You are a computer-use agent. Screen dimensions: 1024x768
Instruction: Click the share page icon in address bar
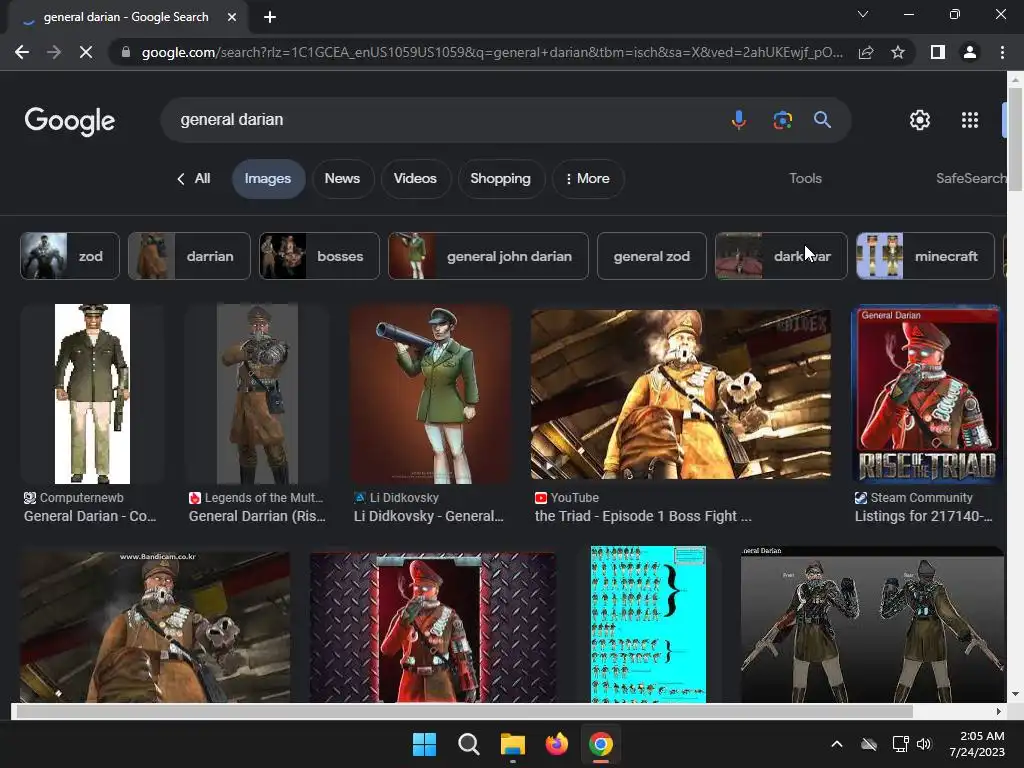click(866, 52)
